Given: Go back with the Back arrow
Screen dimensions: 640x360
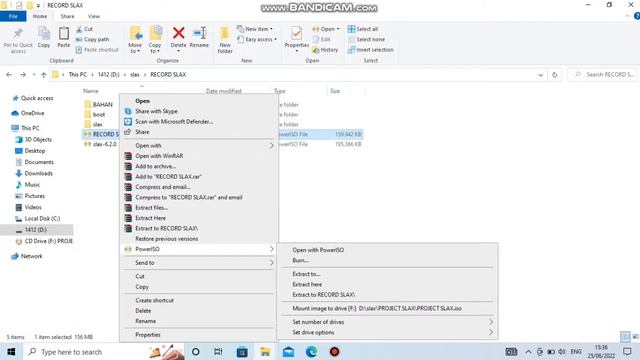Looking at the screenshot, I should tap(9, 75).
